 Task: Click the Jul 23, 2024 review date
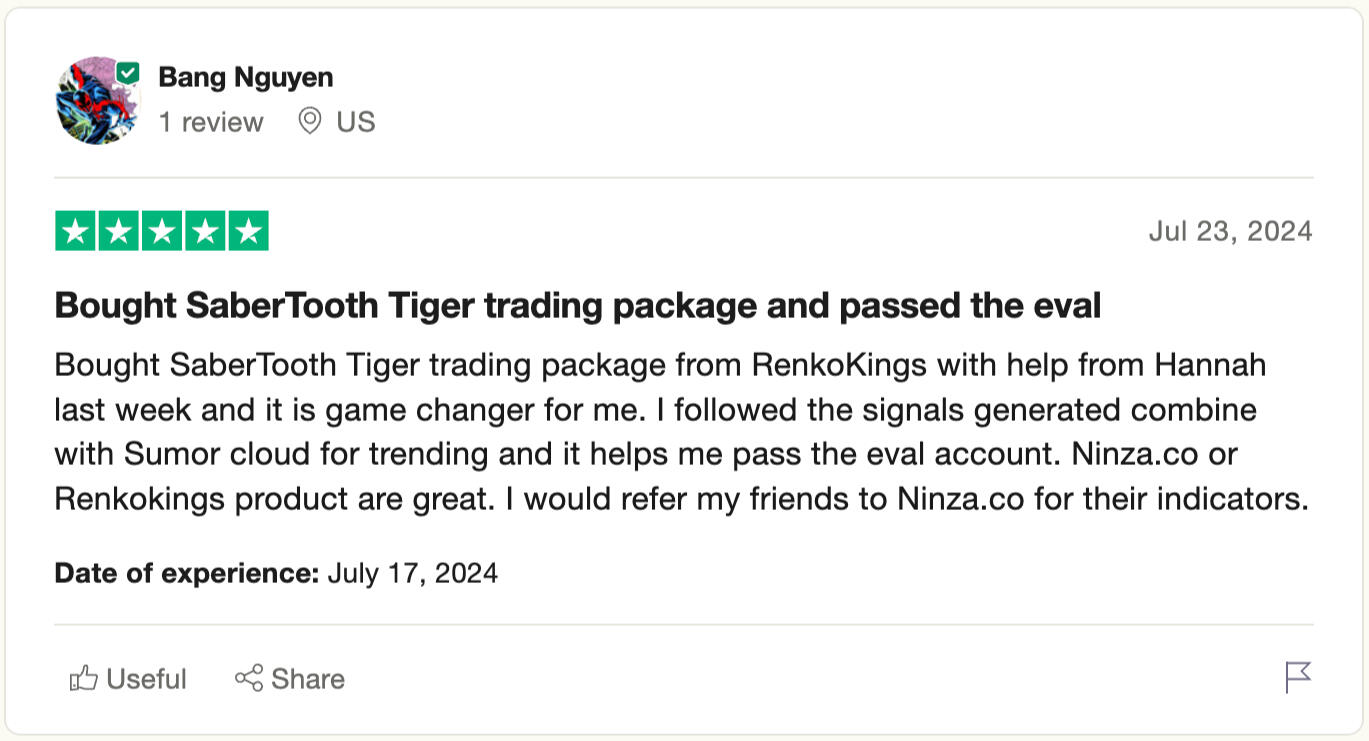(x=1230, y=231)
